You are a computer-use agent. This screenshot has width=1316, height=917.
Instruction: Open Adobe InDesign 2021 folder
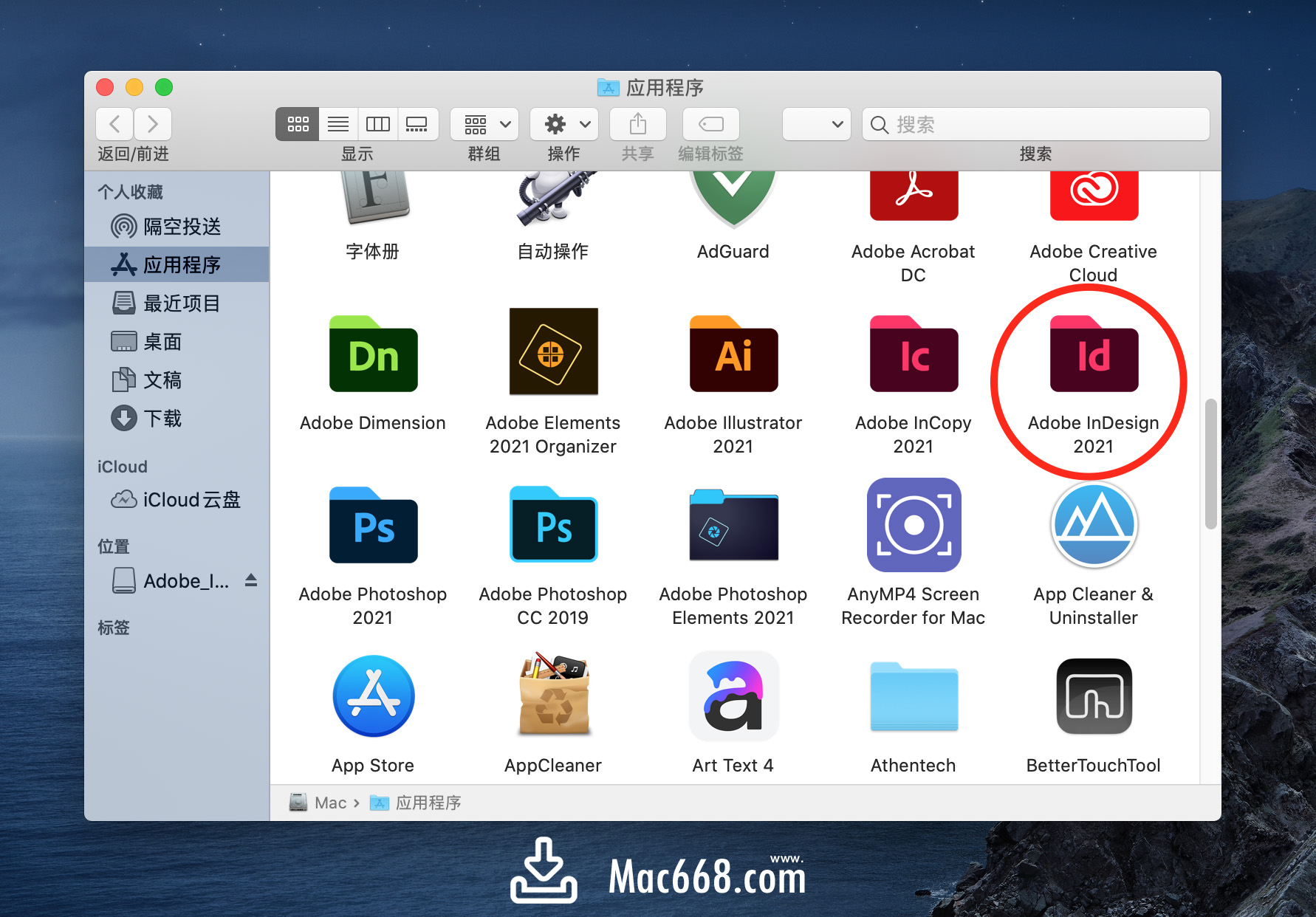(x=1094, y=354)
